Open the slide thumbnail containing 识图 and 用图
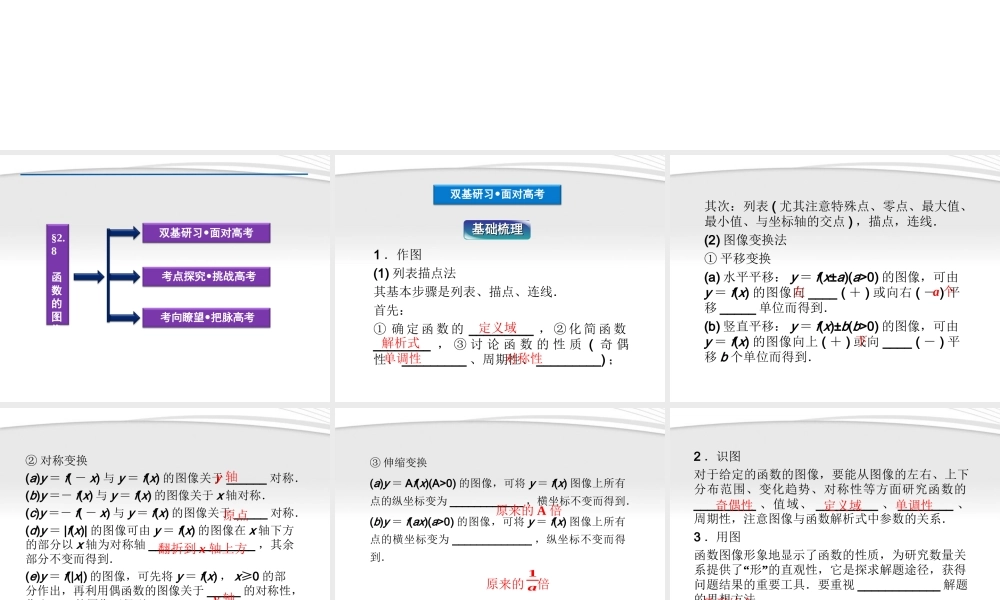 [x=835, y=504]
